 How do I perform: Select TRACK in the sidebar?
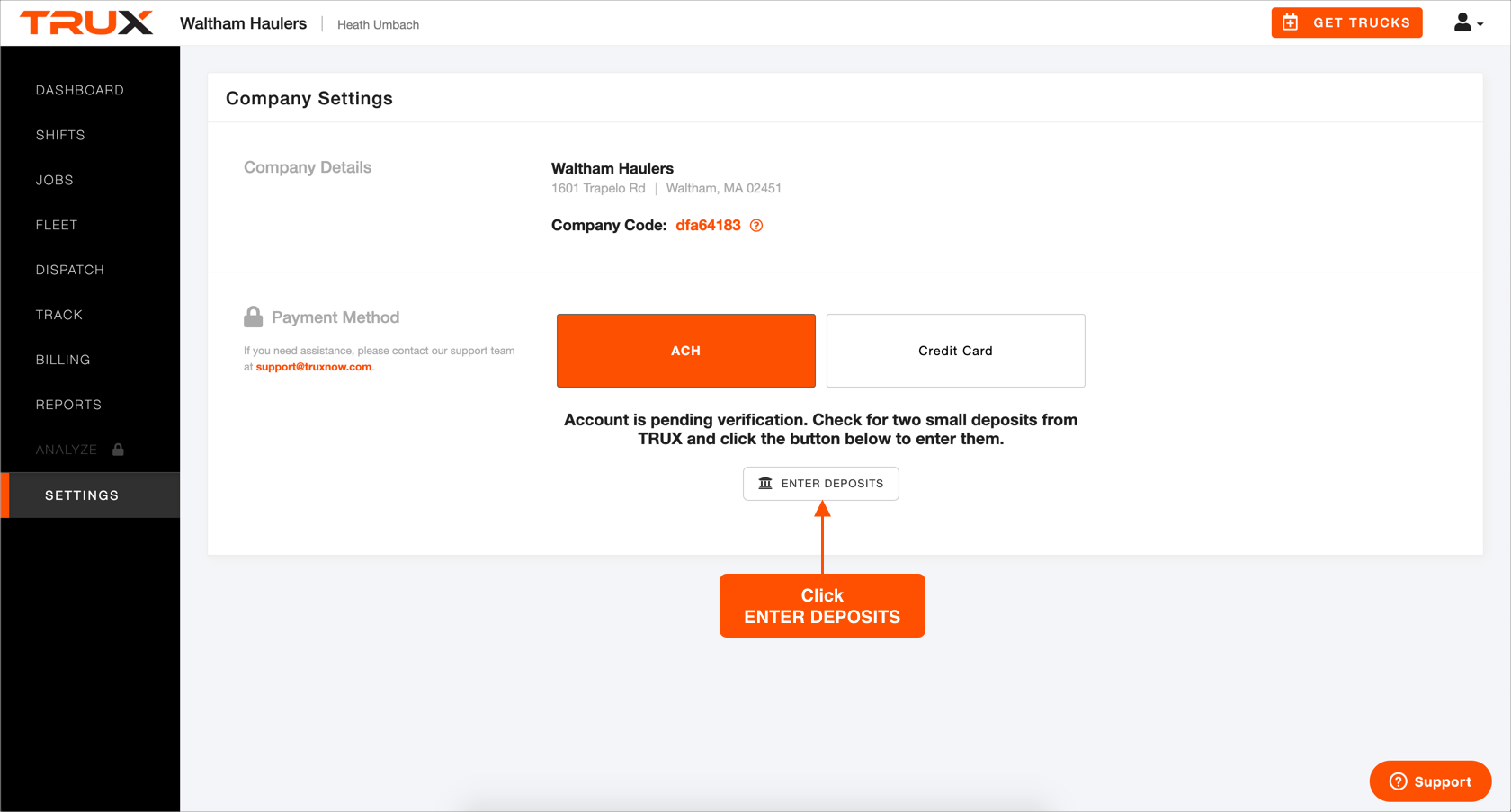[59, 315]
